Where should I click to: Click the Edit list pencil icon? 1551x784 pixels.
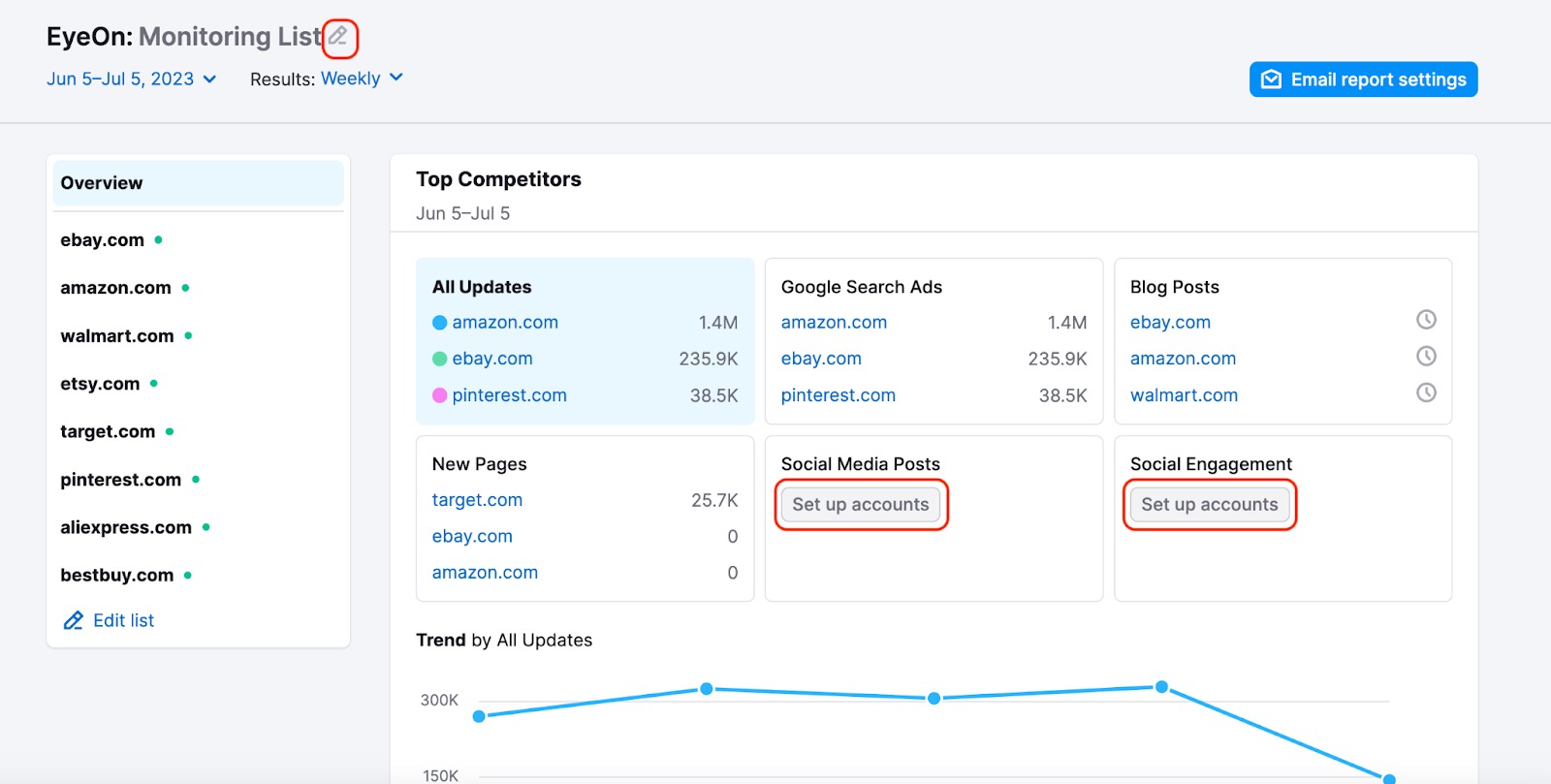tap(74, 621)
